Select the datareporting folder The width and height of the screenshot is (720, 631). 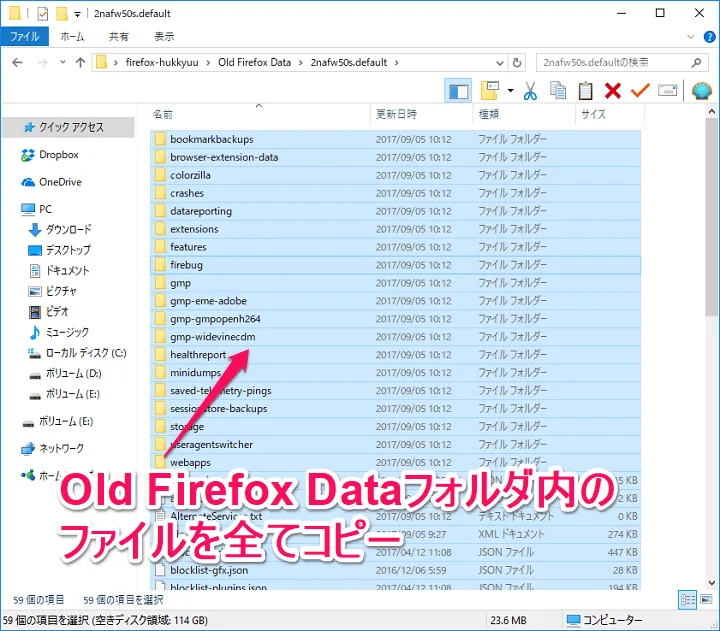(395, 211)
